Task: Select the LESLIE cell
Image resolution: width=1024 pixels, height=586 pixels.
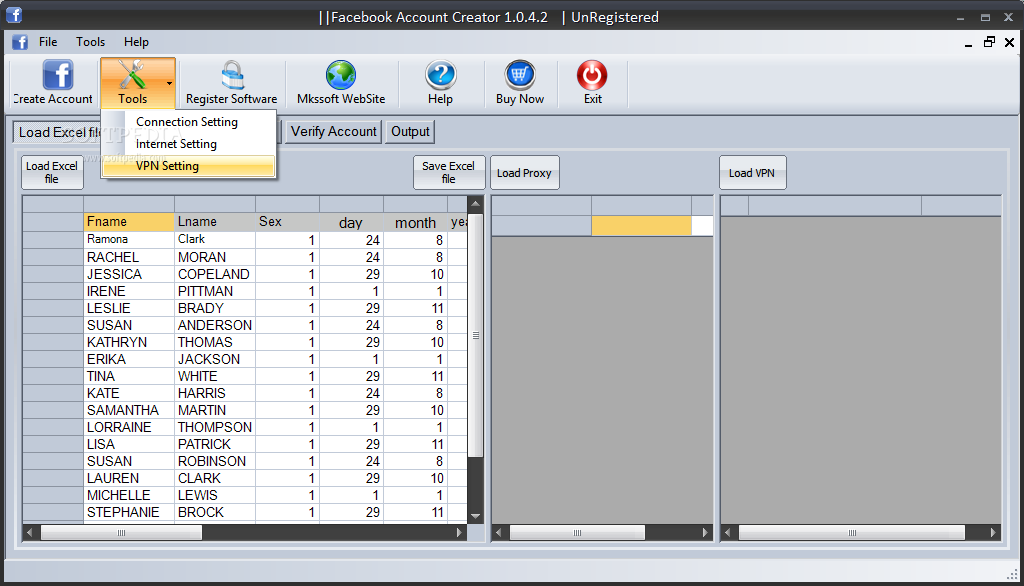Action: coord(129,308)
